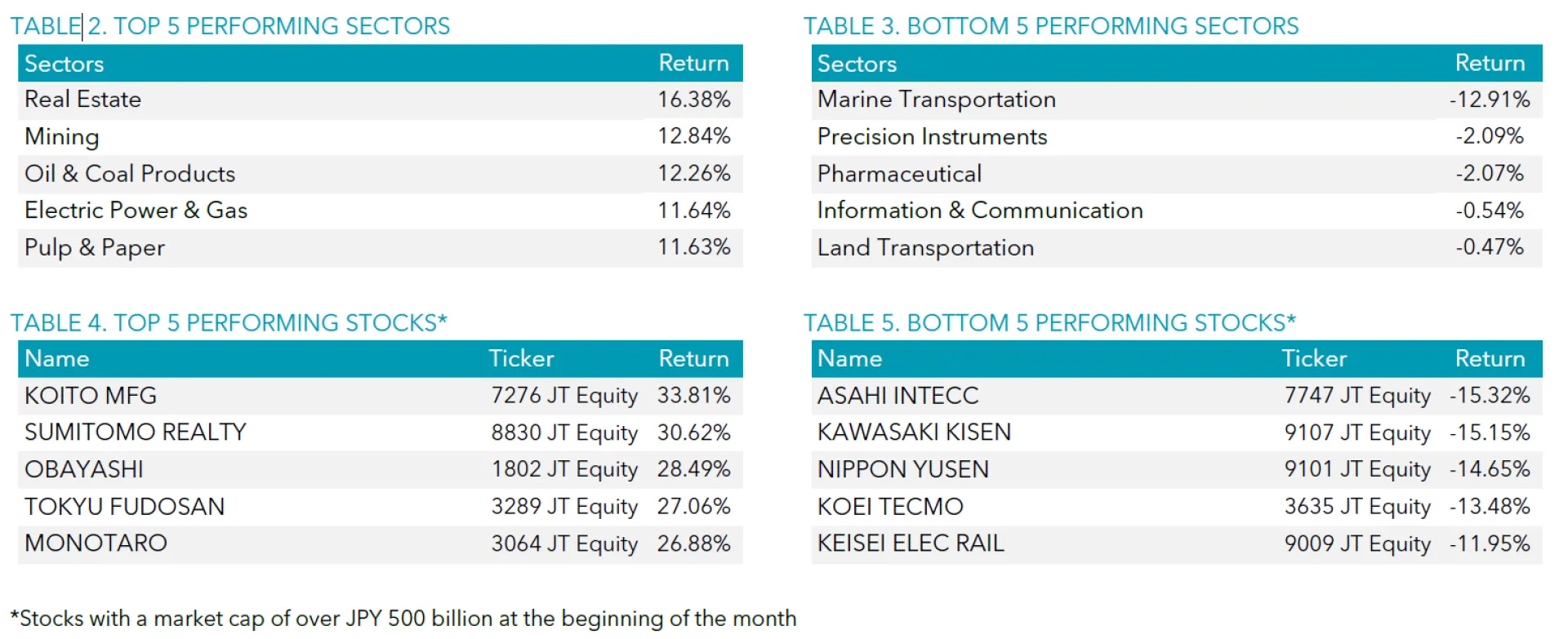Click the Table 5 Bottom 5 Performing Stocks title
This screenshot has width=1568, height=639.
tap(1049, 322)
